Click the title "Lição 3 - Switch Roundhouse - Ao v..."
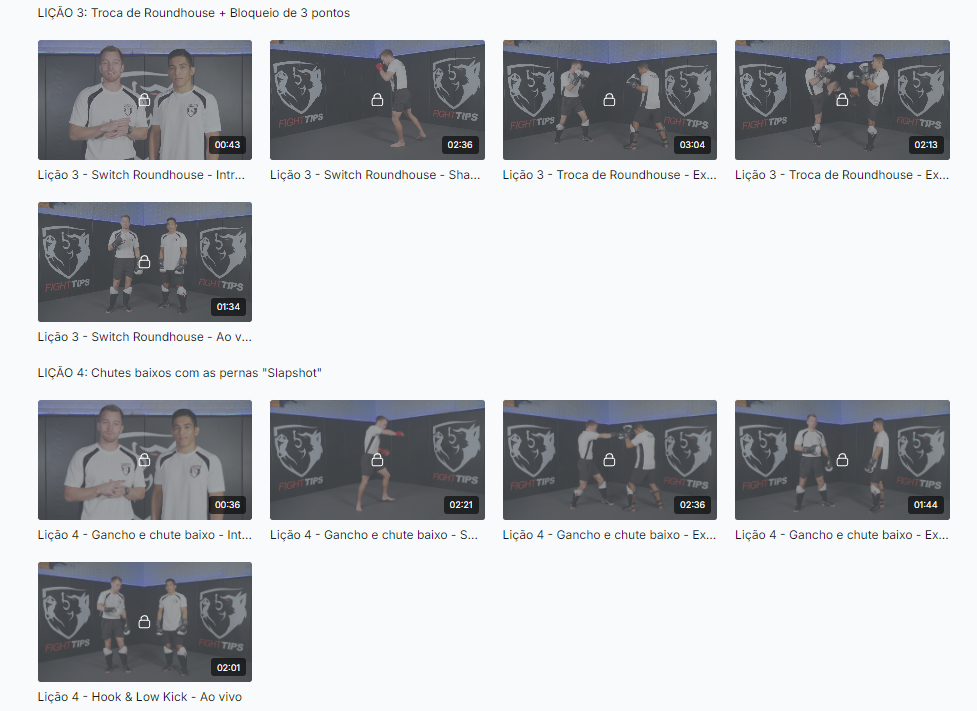The width and height of the screenshot is (977, 711). pyautogui.click(x=144, y=337)
